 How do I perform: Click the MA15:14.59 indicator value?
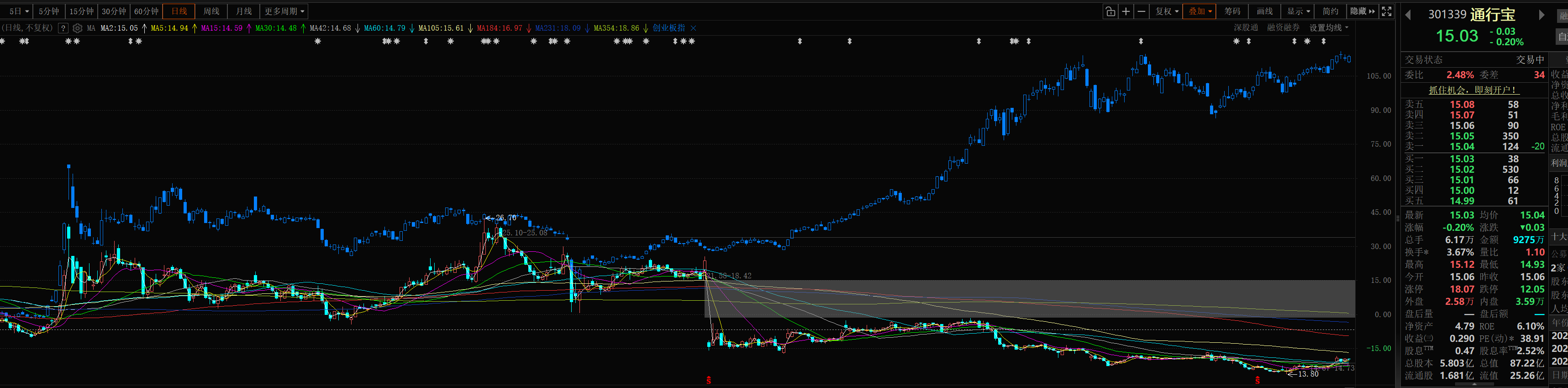(x=221, y=28)
